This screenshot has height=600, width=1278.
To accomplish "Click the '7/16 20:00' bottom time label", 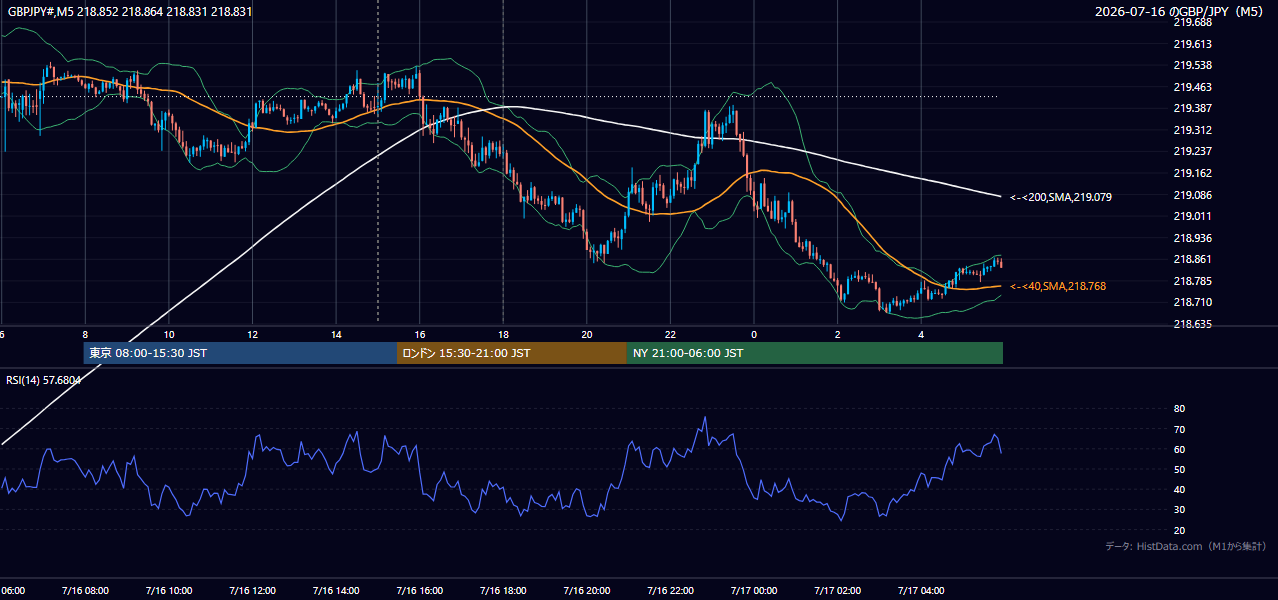I will (x=587, y=591).
